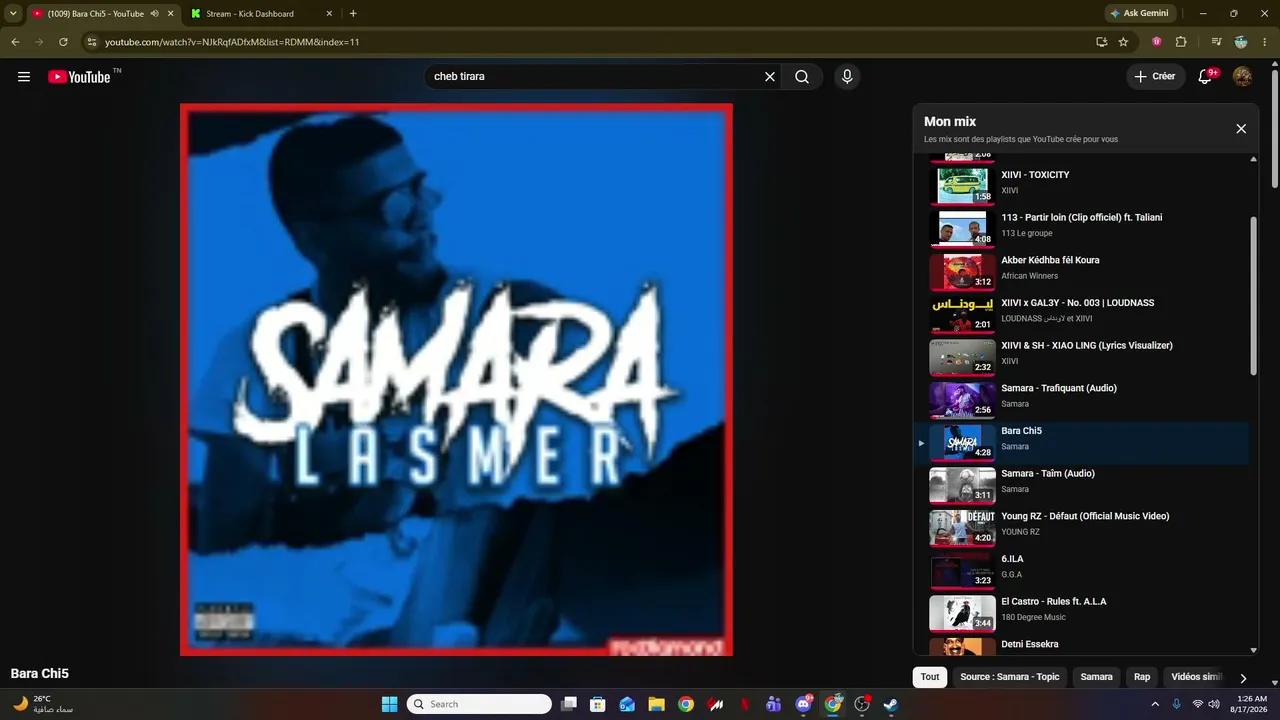Viewport: 1280px width, 720px height.
Task: Clear the search query with the X
Action: point(770,77)
